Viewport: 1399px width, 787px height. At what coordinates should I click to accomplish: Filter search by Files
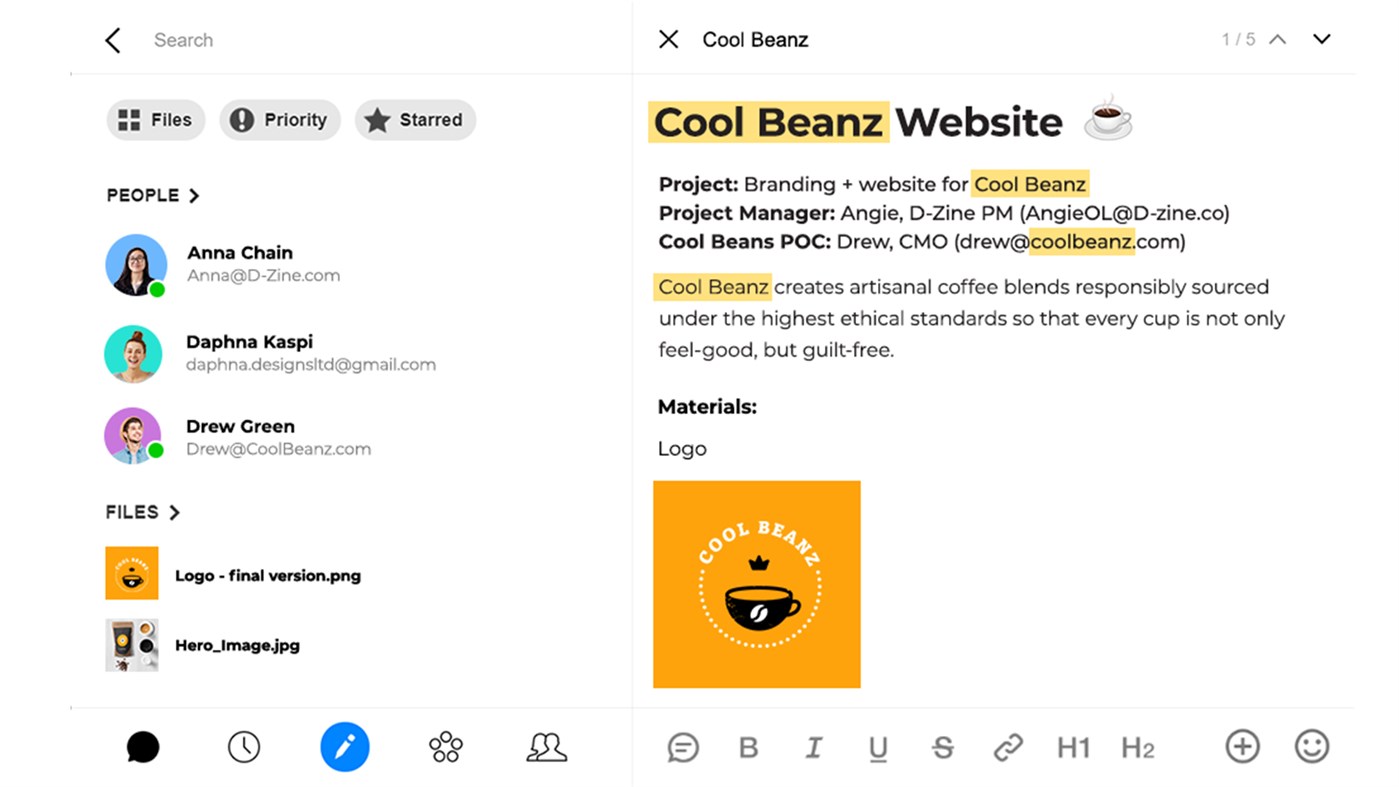click(x=156, y=120)
